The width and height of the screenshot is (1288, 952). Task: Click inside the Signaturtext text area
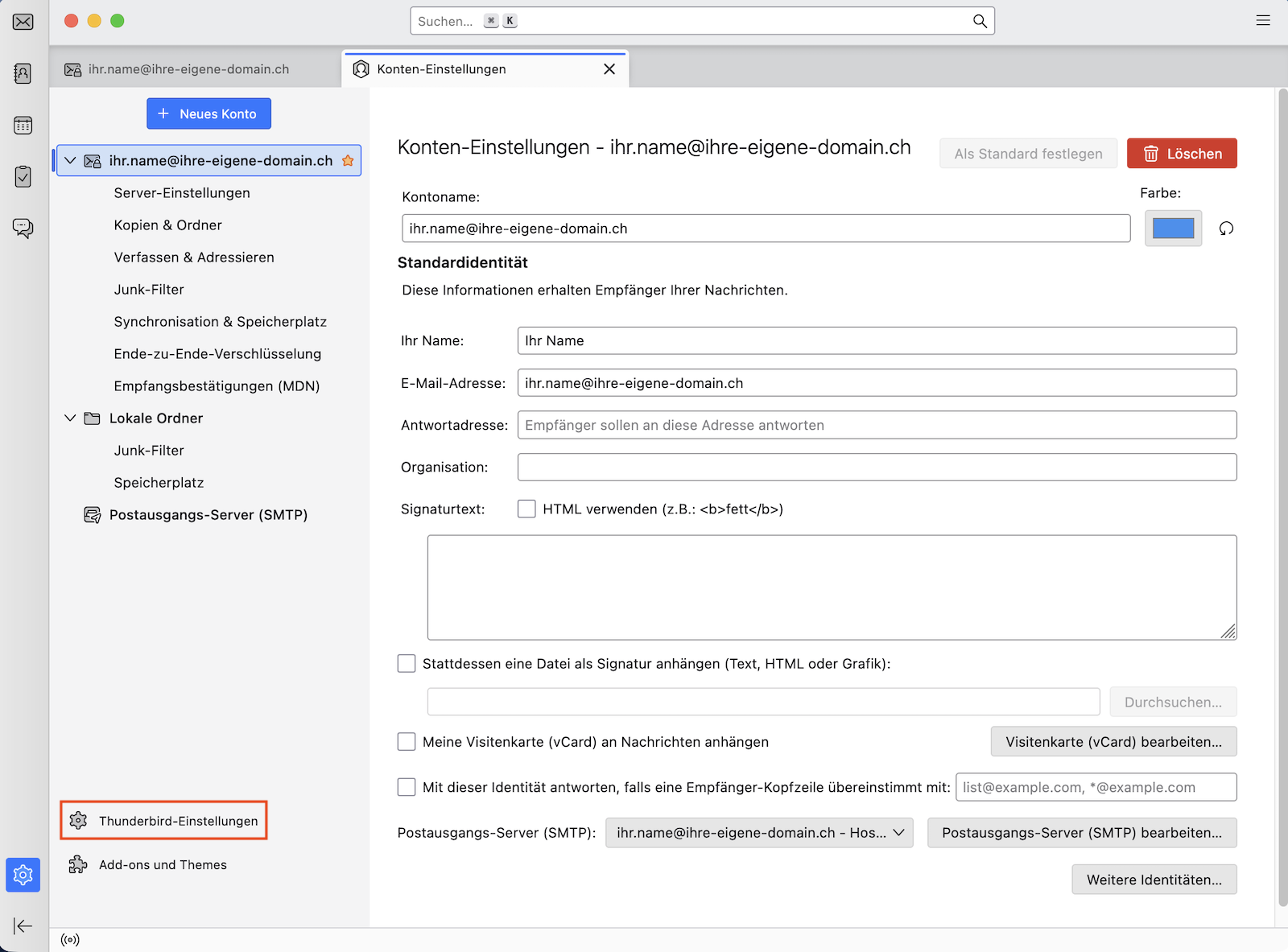pyautogui.click(x=832, y=587)
